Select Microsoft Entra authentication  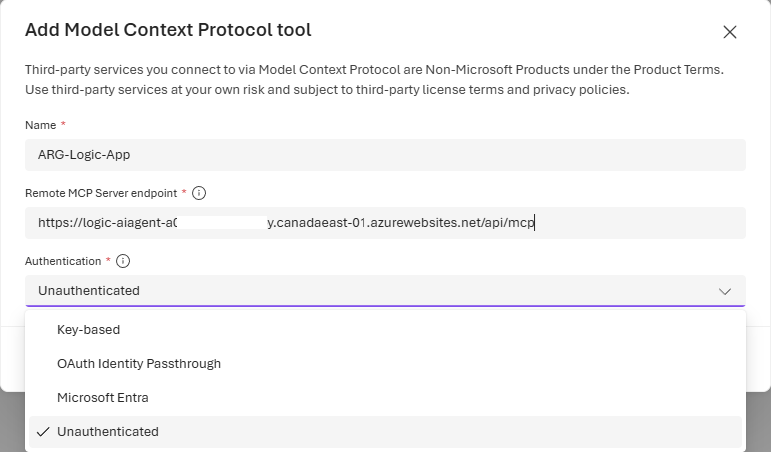pyautogui.click(x=102, y=397)
